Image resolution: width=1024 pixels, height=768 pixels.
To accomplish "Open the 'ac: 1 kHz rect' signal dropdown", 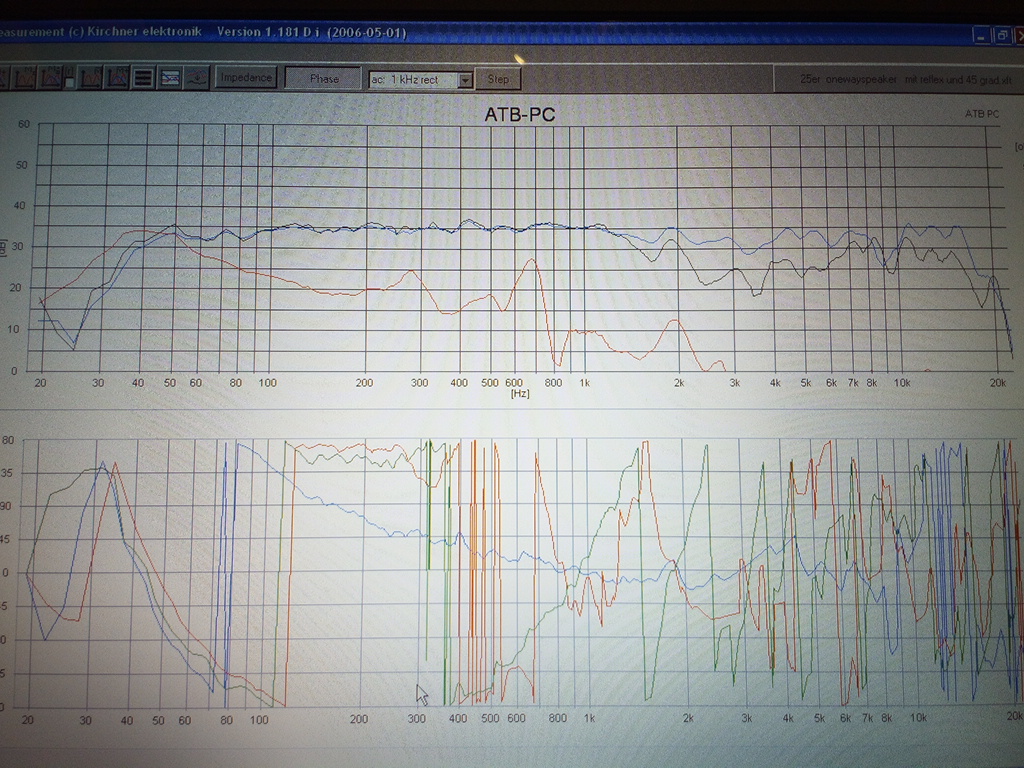I will 421,80.
